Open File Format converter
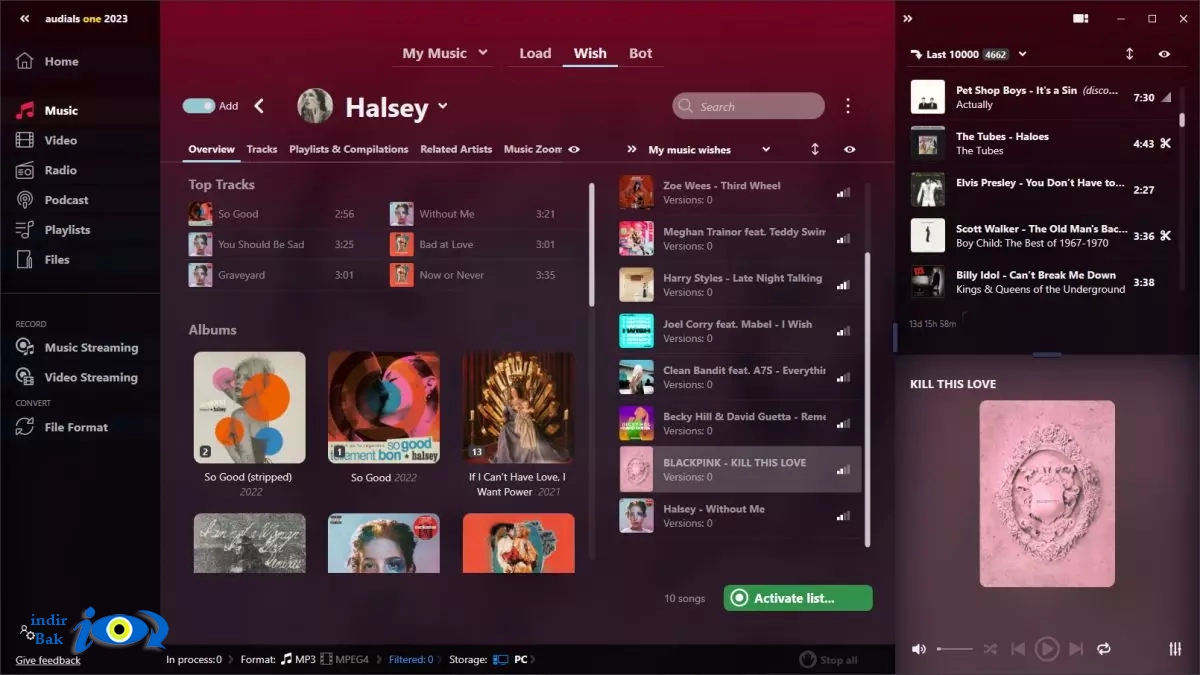Image resolution: width=1200 pixels, height=675 pixels. [62, 427]
